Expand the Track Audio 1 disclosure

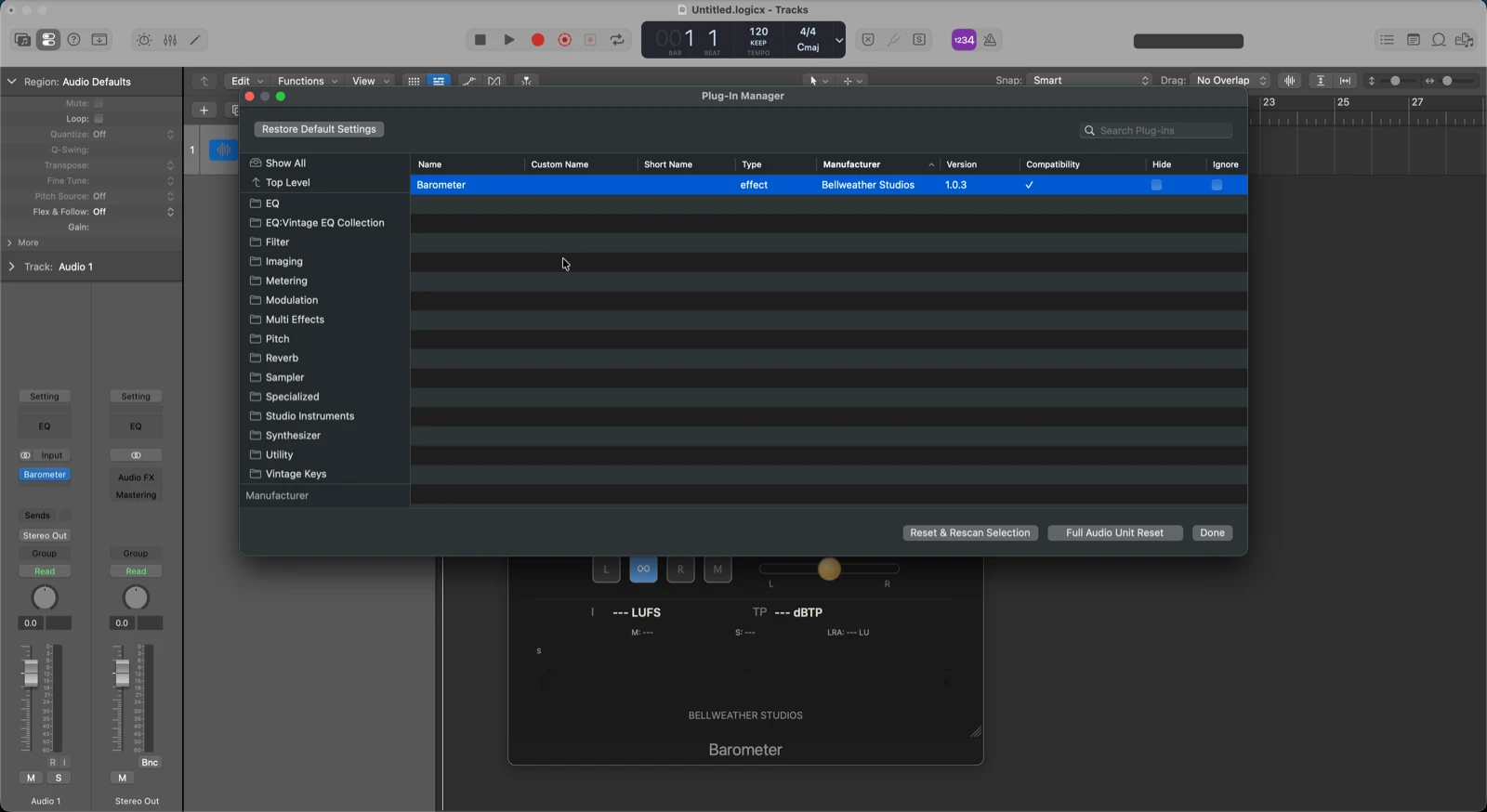click(x=11, y=267)
